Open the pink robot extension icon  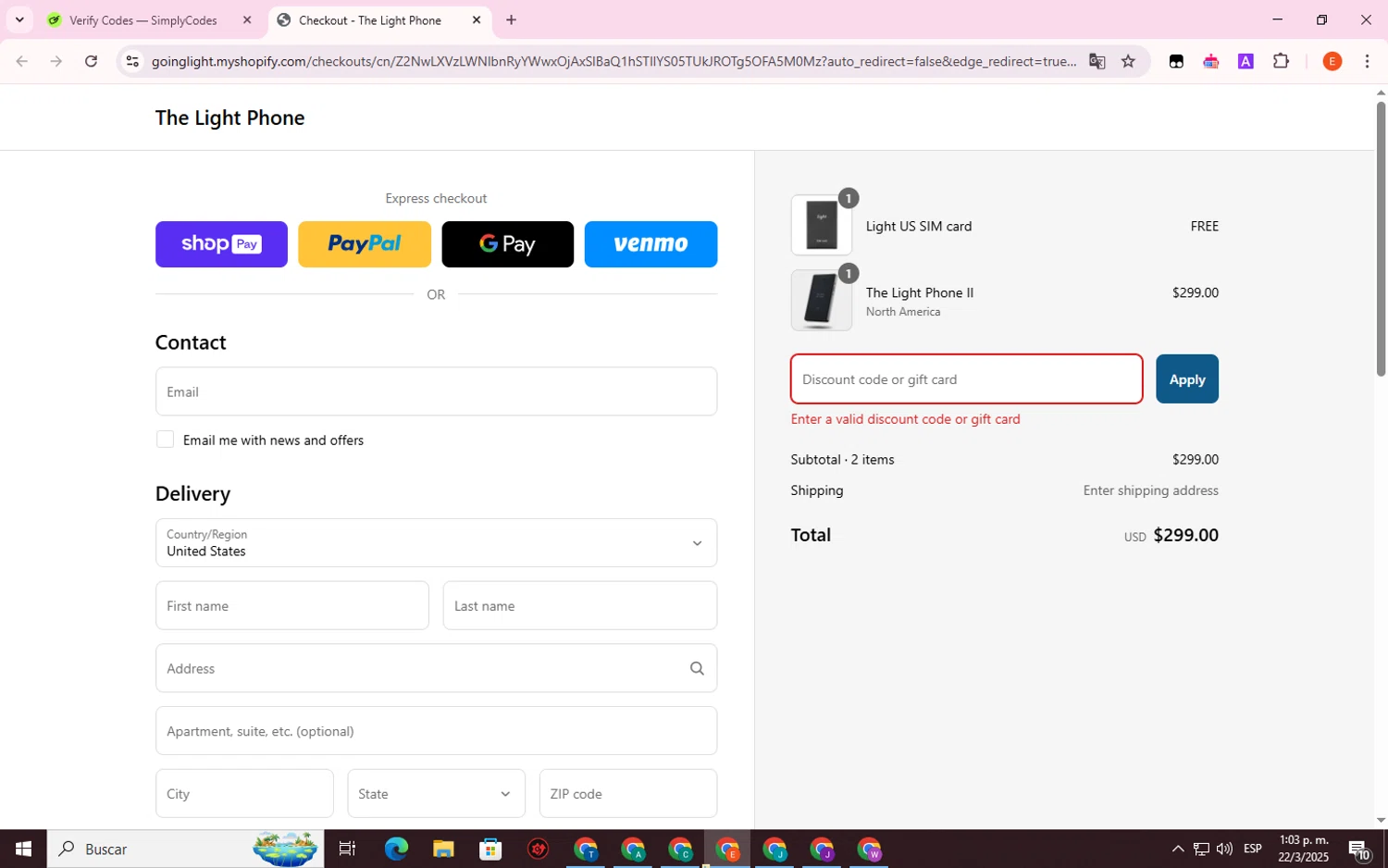click(1210, 61)
